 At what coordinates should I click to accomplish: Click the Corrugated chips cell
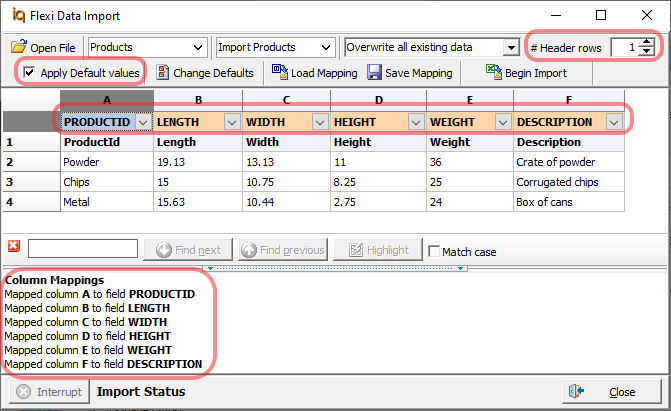[x=569, y=182]
